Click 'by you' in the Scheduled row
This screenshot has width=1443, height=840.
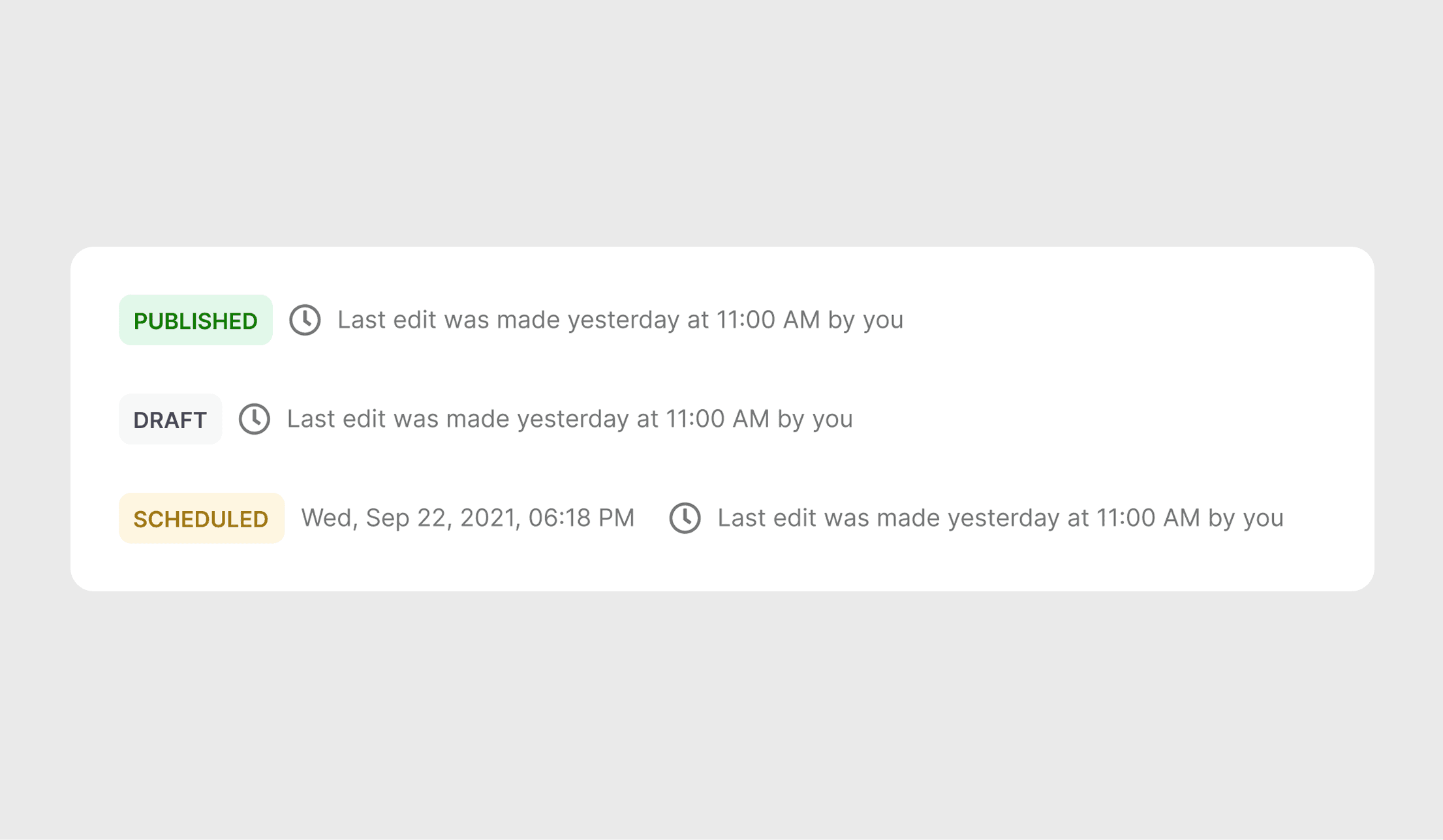[1246, 518]
